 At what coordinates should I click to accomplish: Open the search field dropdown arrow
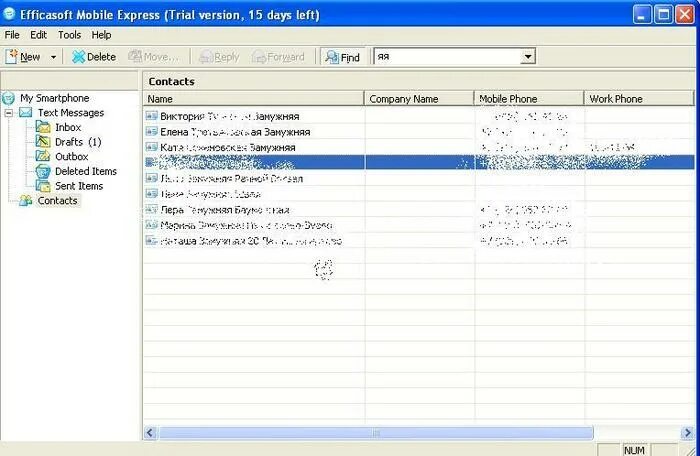coord(528,57)
